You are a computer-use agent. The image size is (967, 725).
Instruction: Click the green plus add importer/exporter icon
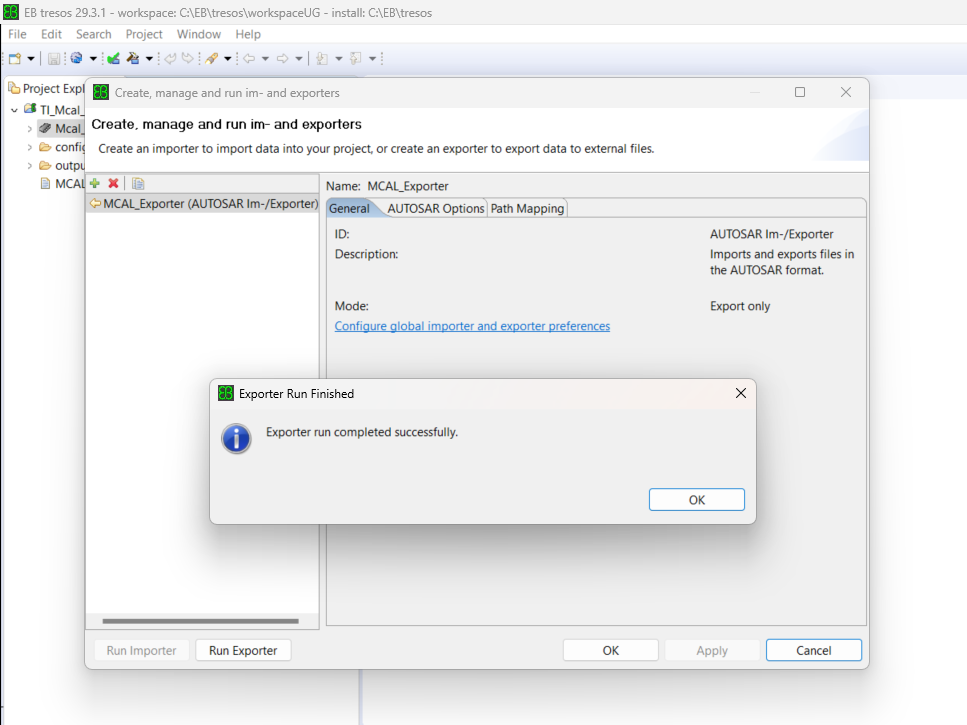click(x=95, y=183)
